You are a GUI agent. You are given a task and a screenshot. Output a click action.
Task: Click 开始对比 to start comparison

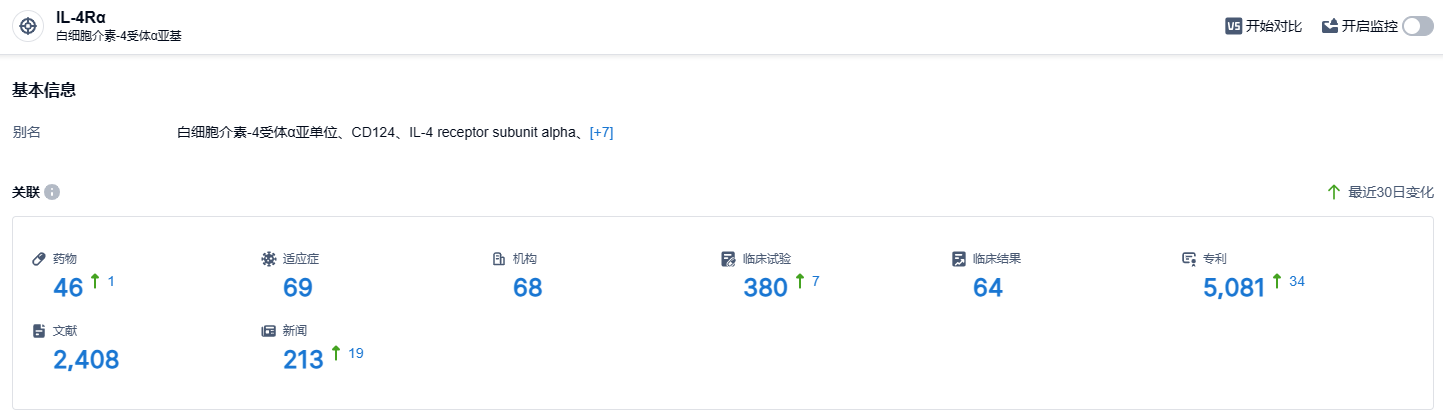click(1273, 26)
